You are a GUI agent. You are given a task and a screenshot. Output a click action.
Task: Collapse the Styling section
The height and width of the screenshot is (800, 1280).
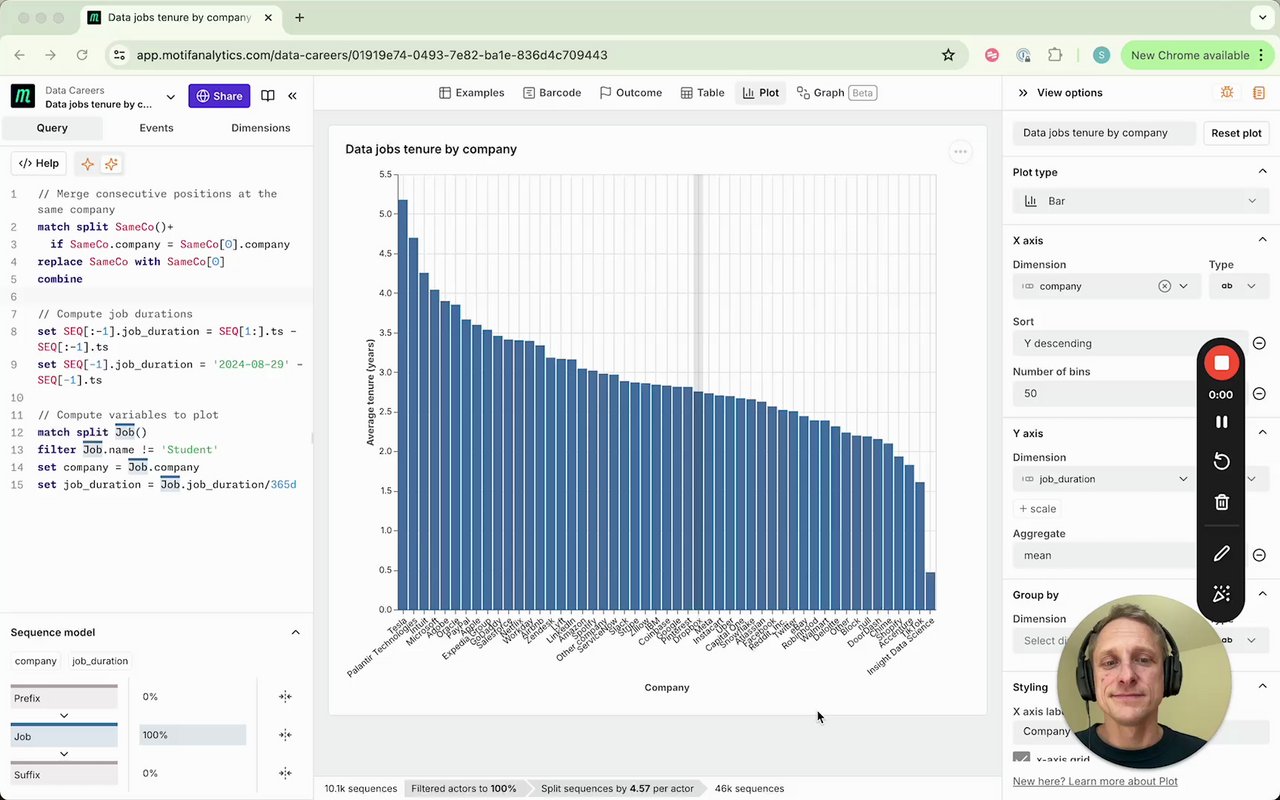coord(1262,687)
